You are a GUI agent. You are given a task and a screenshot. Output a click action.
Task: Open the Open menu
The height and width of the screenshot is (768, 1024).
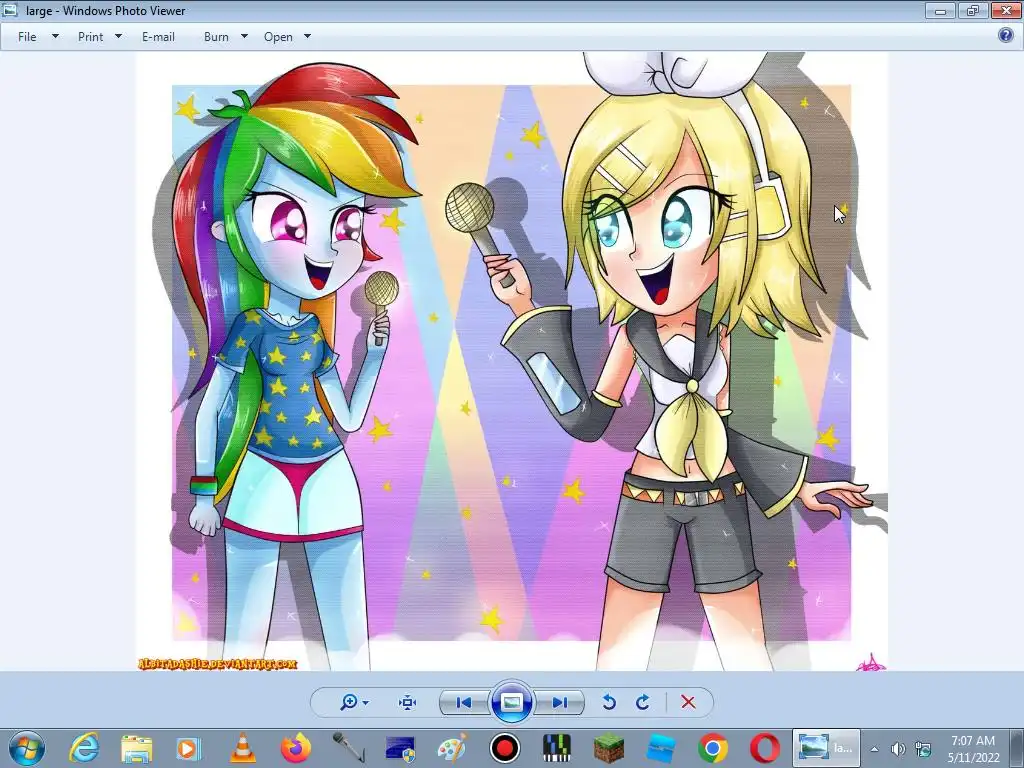click(278, 37)
